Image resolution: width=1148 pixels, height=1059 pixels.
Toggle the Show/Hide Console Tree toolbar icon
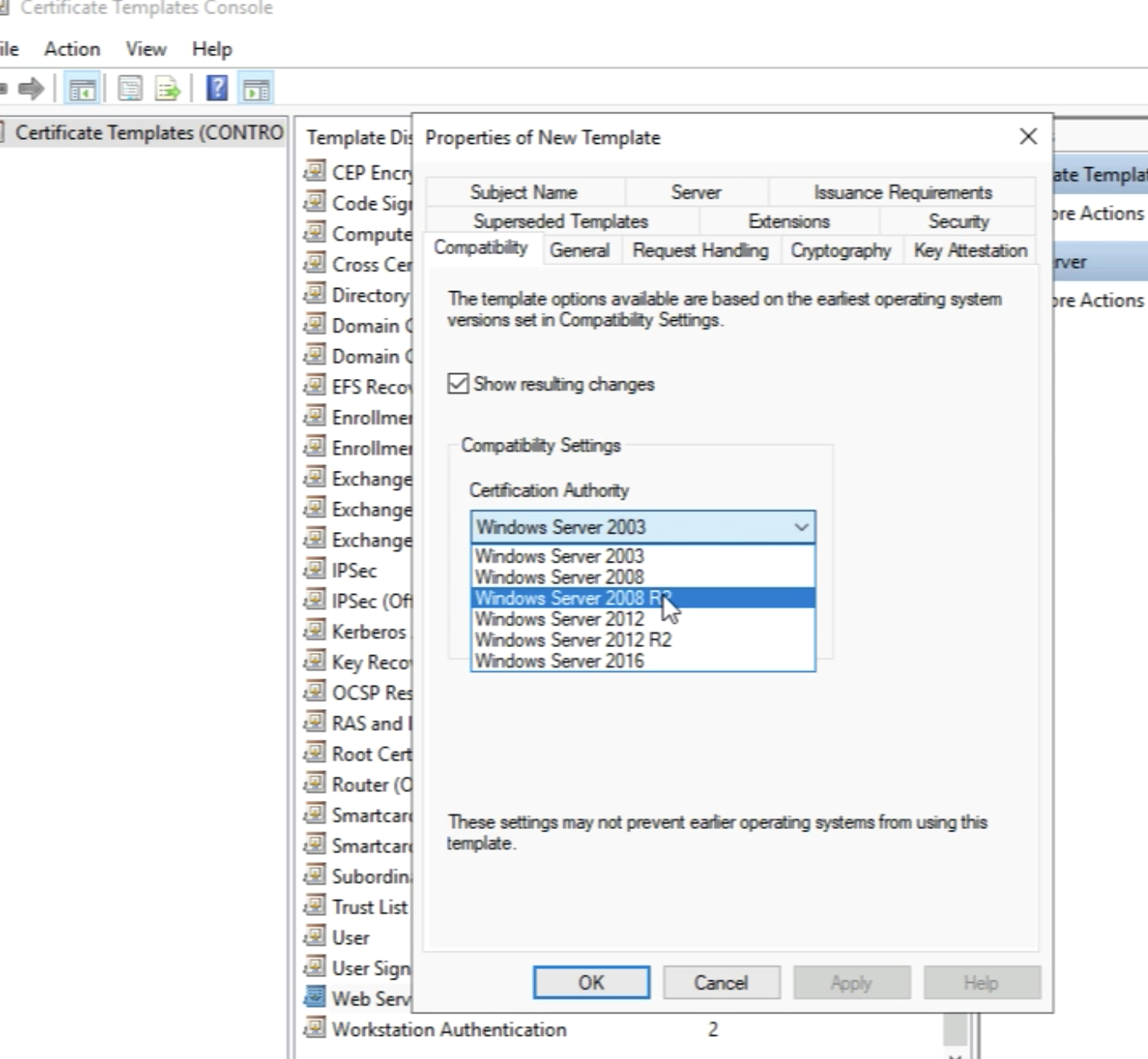pos(82,89)
